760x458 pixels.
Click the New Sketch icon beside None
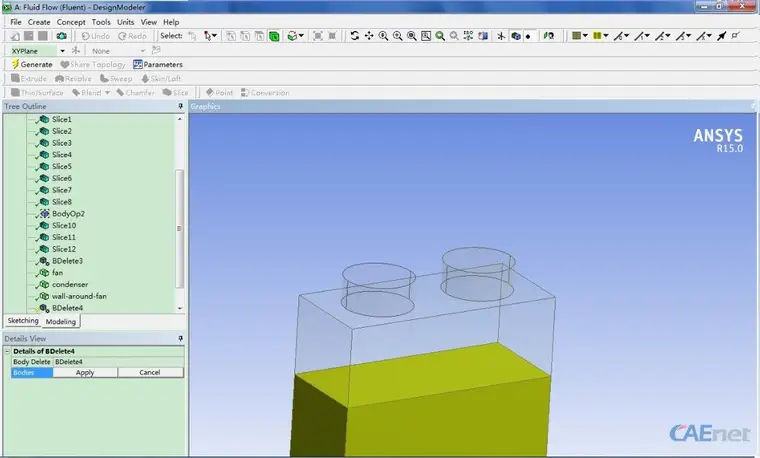(156, 50)
